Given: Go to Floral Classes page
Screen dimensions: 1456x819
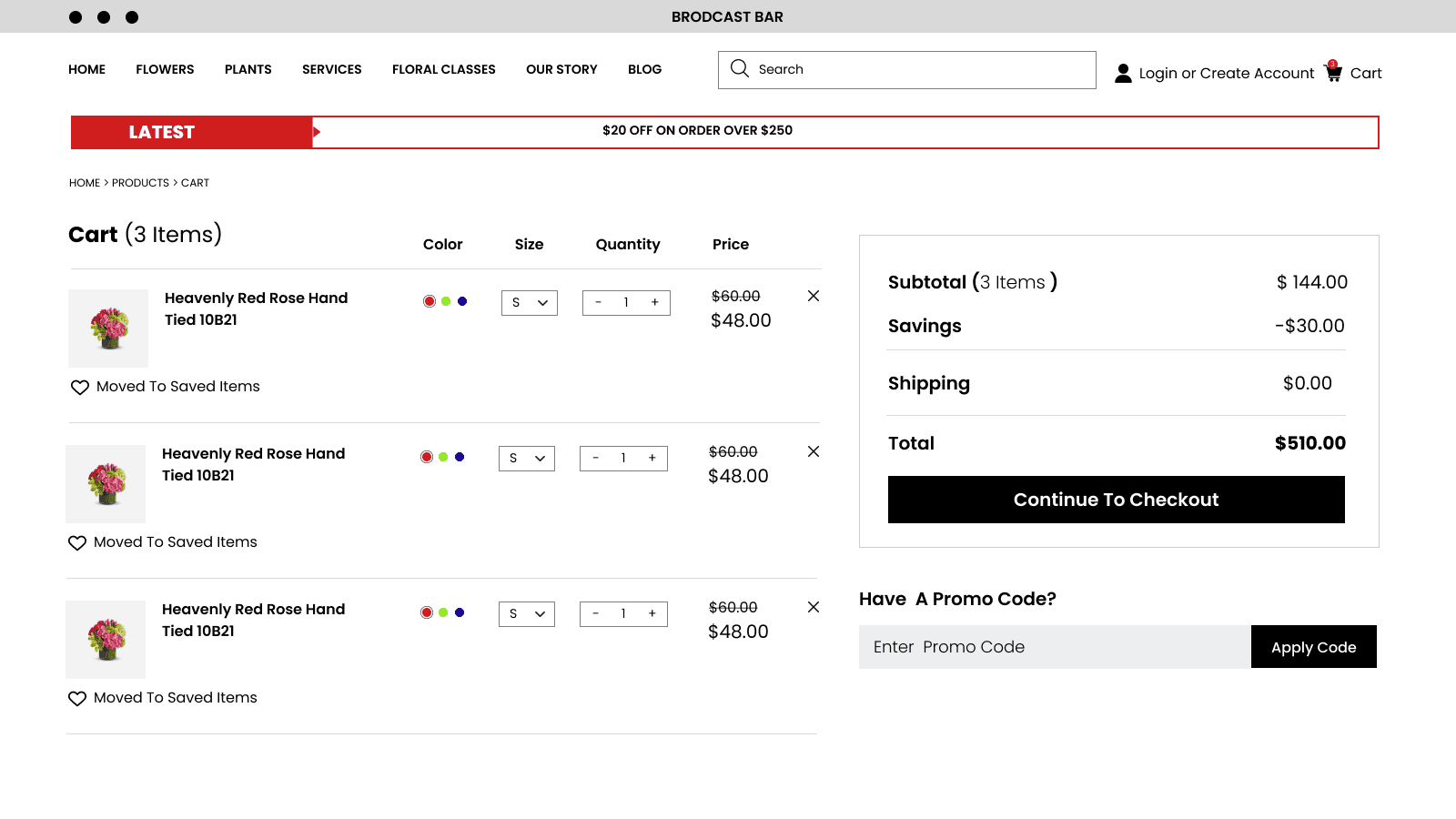Looking at the screenshot, I should point(443,69).
